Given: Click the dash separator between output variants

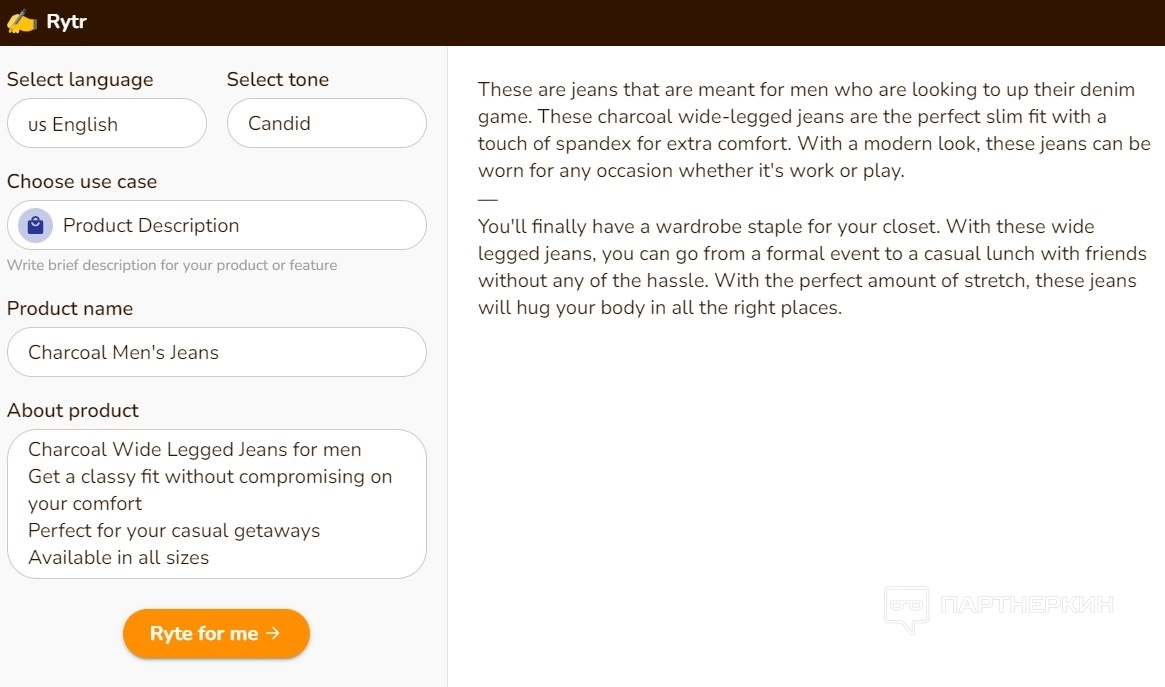Looking at the screenshot, I should click(488, 199).
